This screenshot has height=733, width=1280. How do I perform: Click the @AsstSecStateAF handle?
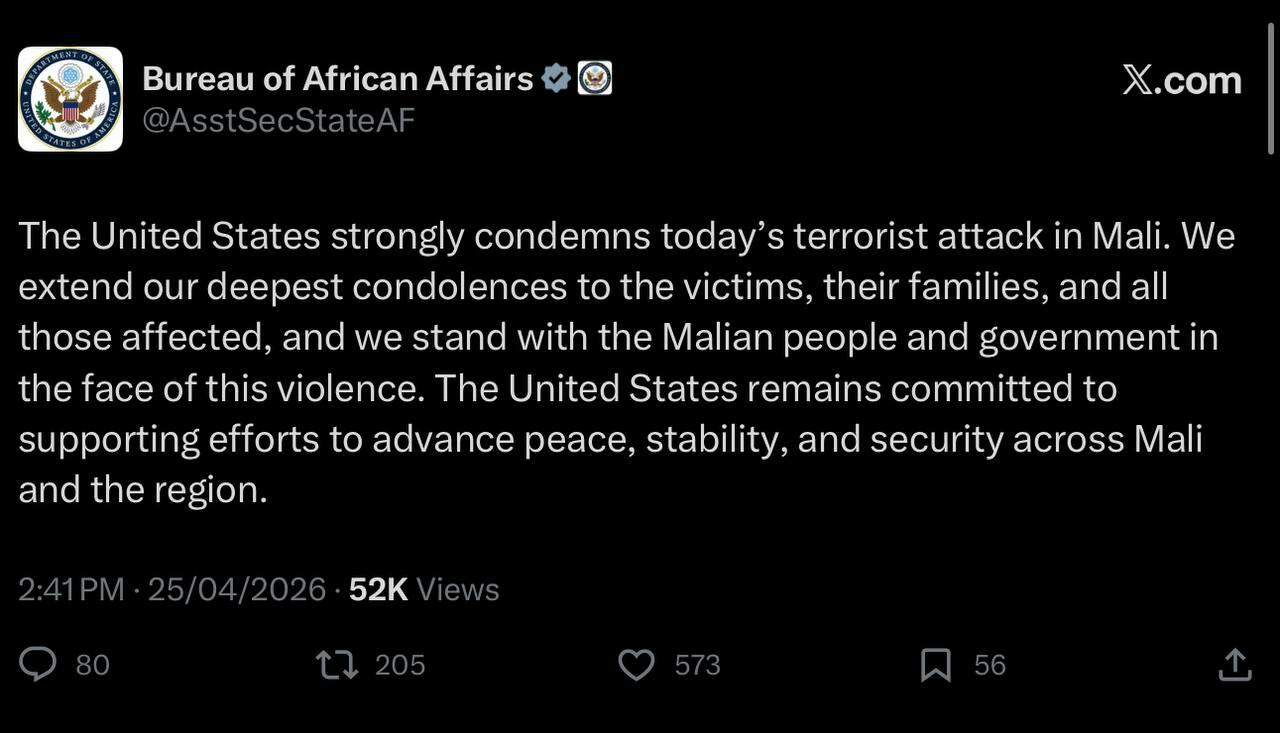[x=278, y=120]
